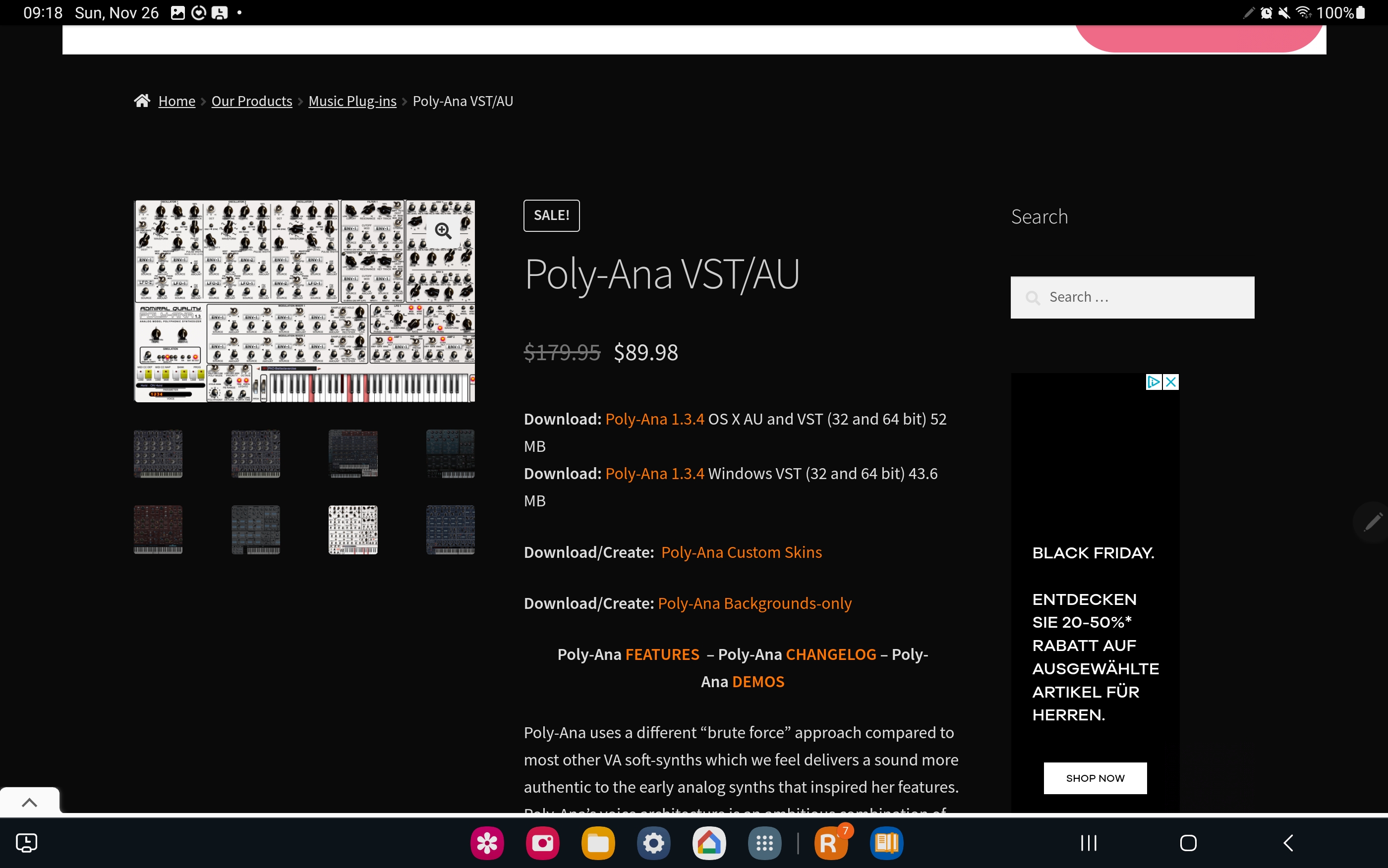
Task: Select the dark blue skin thumbnail in bottom row
Action: (450, 529)
